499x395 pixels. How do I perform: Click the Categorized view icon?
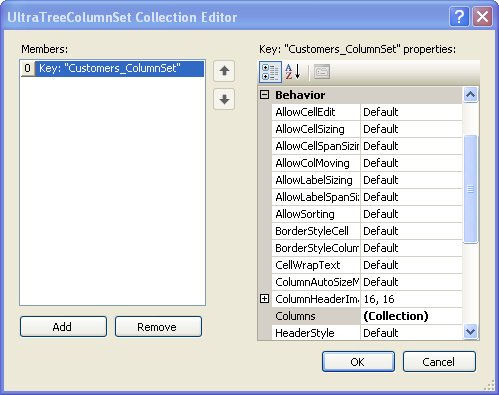click(x=270, y=72)
